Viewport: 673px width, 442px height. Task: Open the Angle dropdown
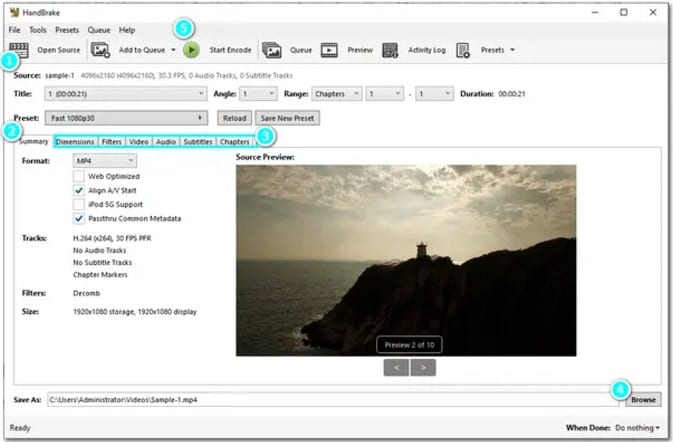tap(258, 94)
